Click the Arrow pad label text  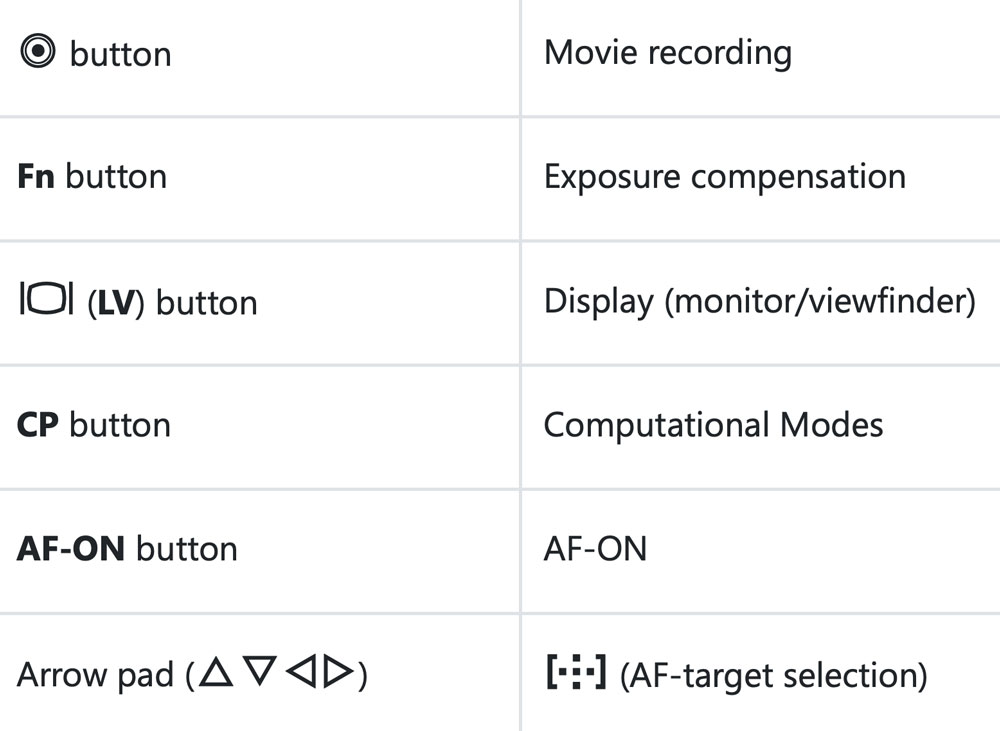pyautogui.click(x=97, y=675)
